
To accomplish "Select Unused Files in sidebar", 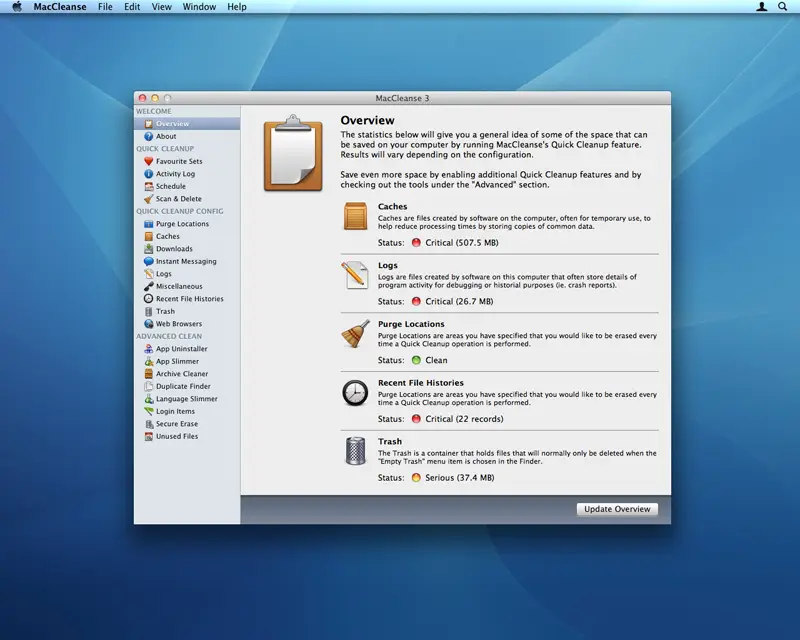I will pyautogui.click(x=171, y=436).
